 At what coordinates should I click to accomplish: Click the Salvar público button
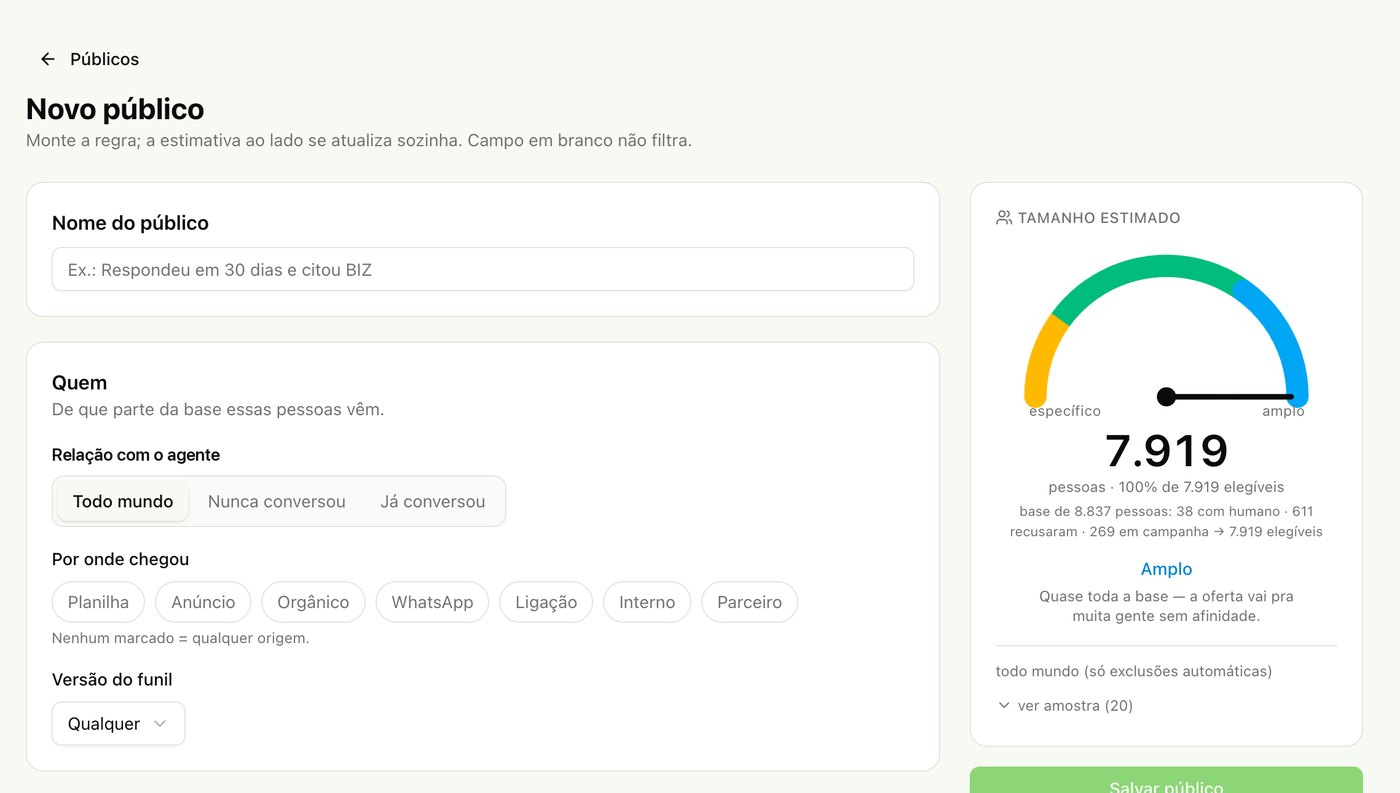coord(1166,781)
